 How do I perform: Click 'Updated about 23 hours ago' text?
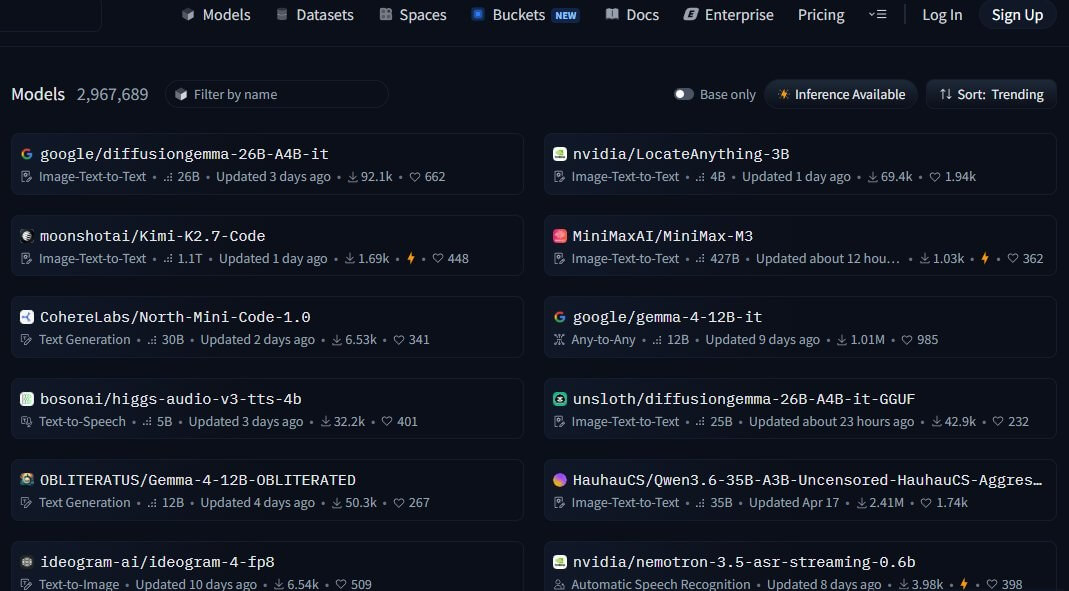(831, 421)
